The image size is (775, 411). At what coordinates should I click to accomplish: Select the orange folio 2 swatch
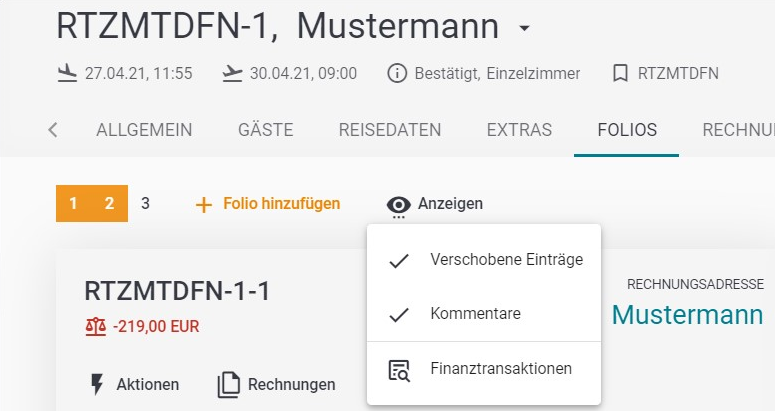pos(109,204)
